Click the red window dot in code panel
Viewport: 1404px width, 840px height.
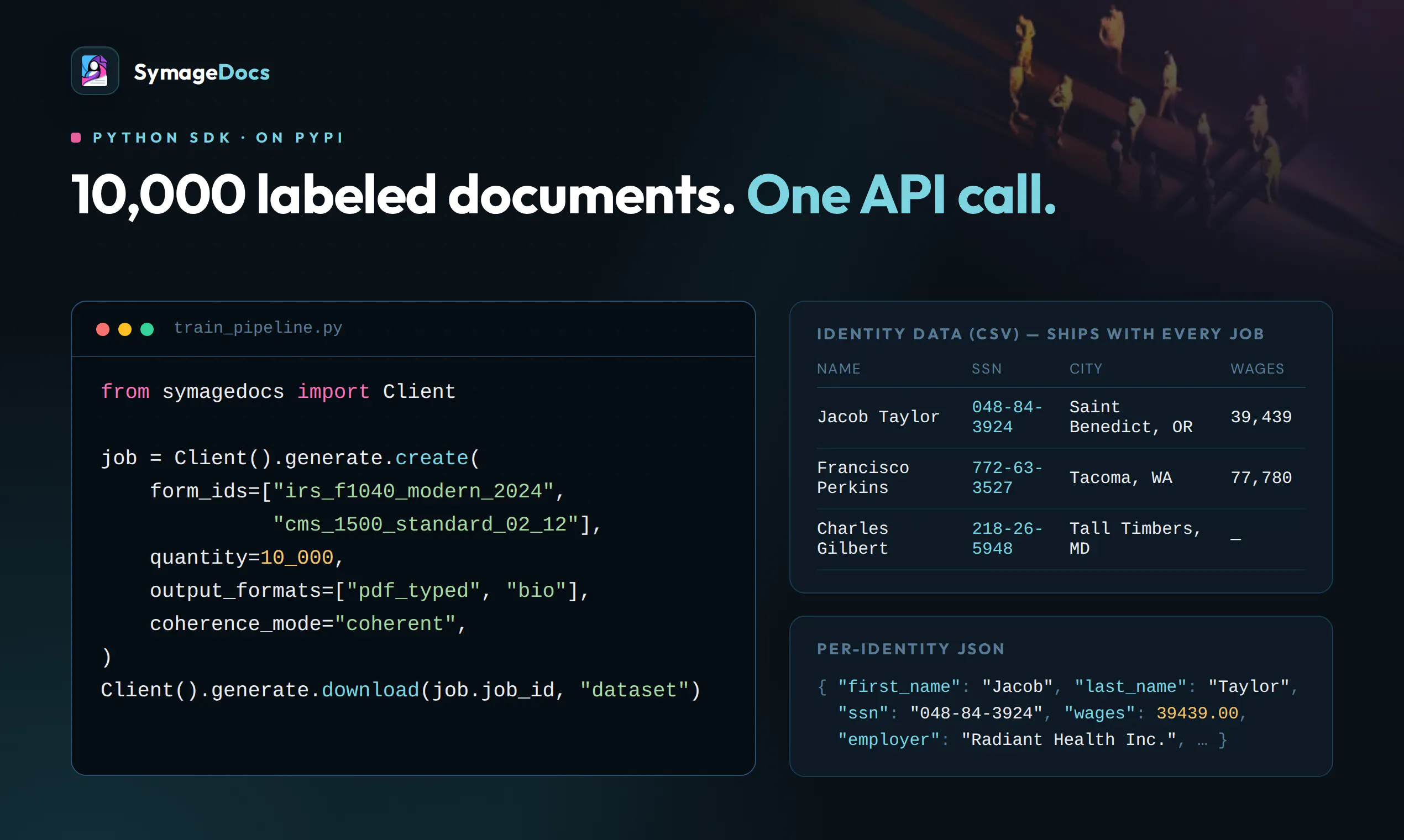tap(102, 329)
